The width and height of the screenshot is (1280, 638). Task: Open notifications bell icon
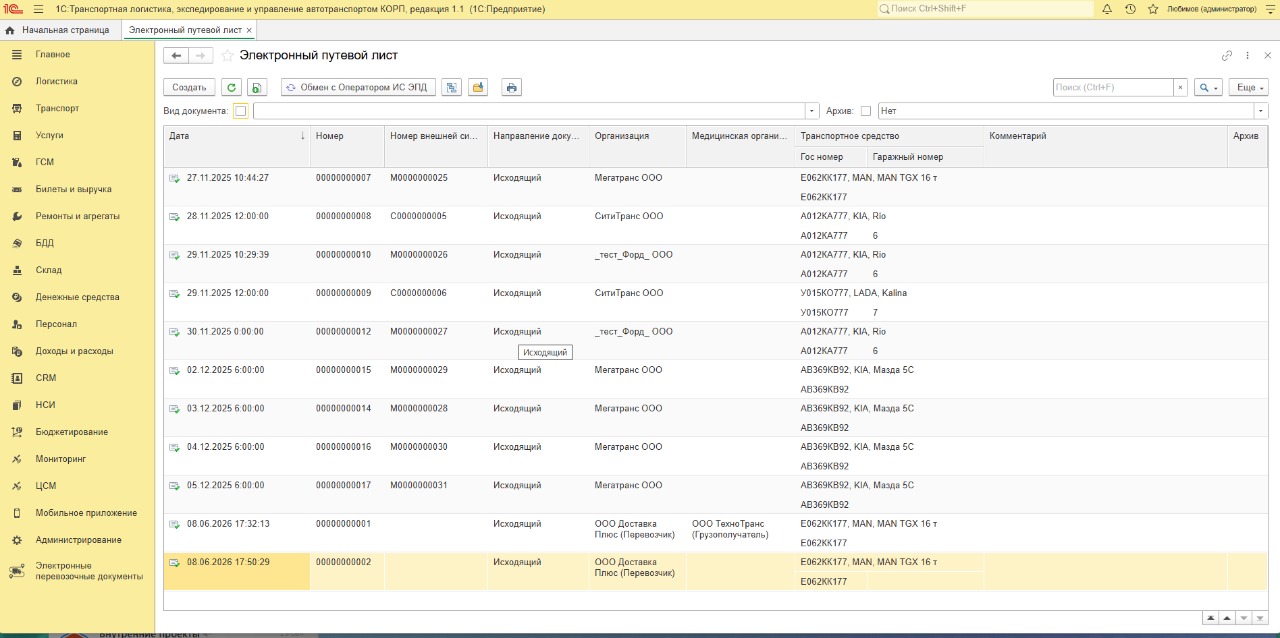click(x=1107, y=8)
